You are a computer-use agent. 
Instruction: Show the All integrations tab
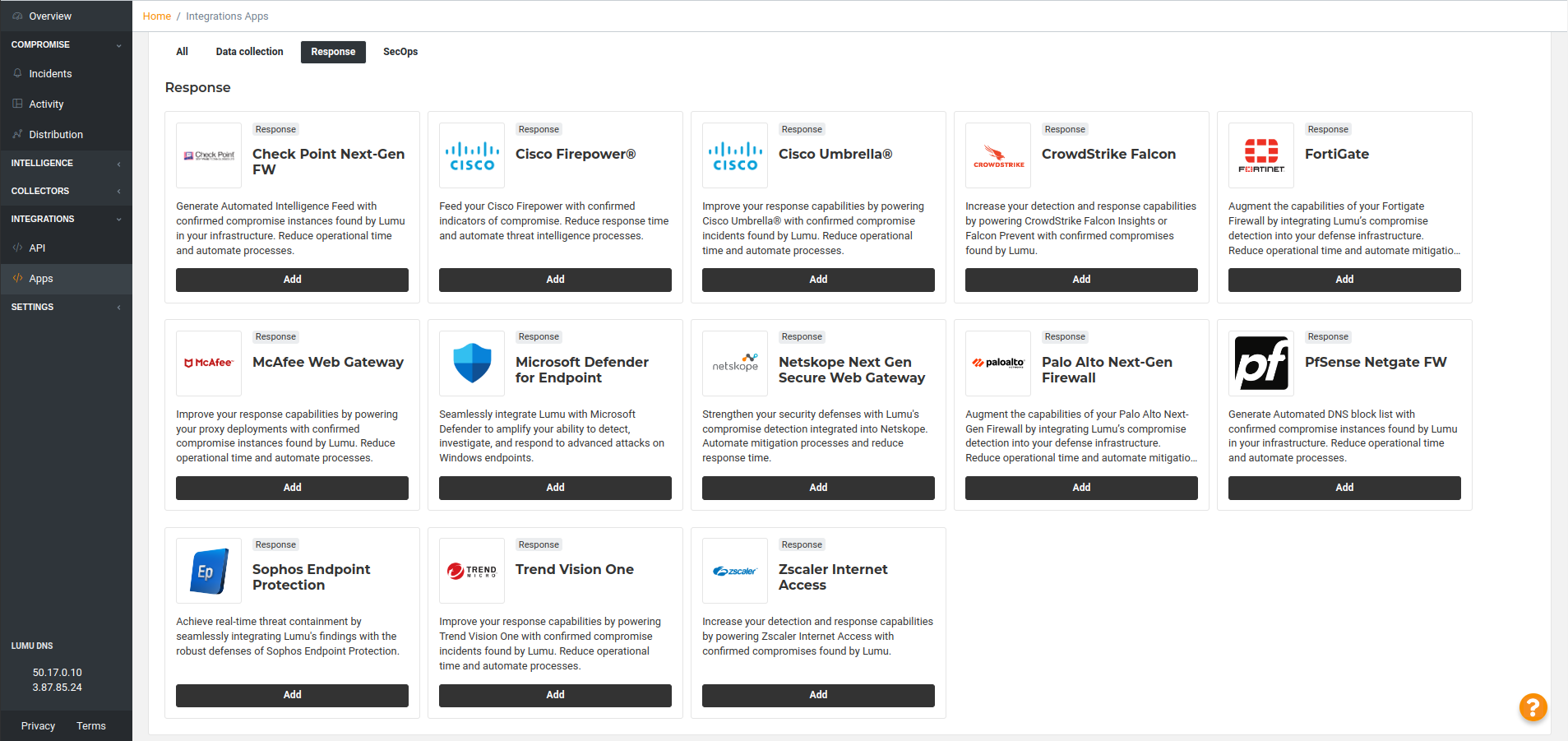pos(182,52)
